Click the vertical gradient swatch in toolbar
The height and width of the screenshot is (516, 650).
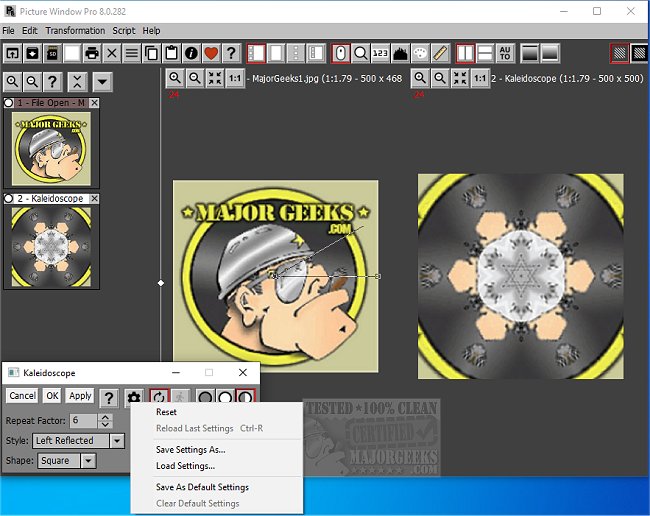point(530,53)
